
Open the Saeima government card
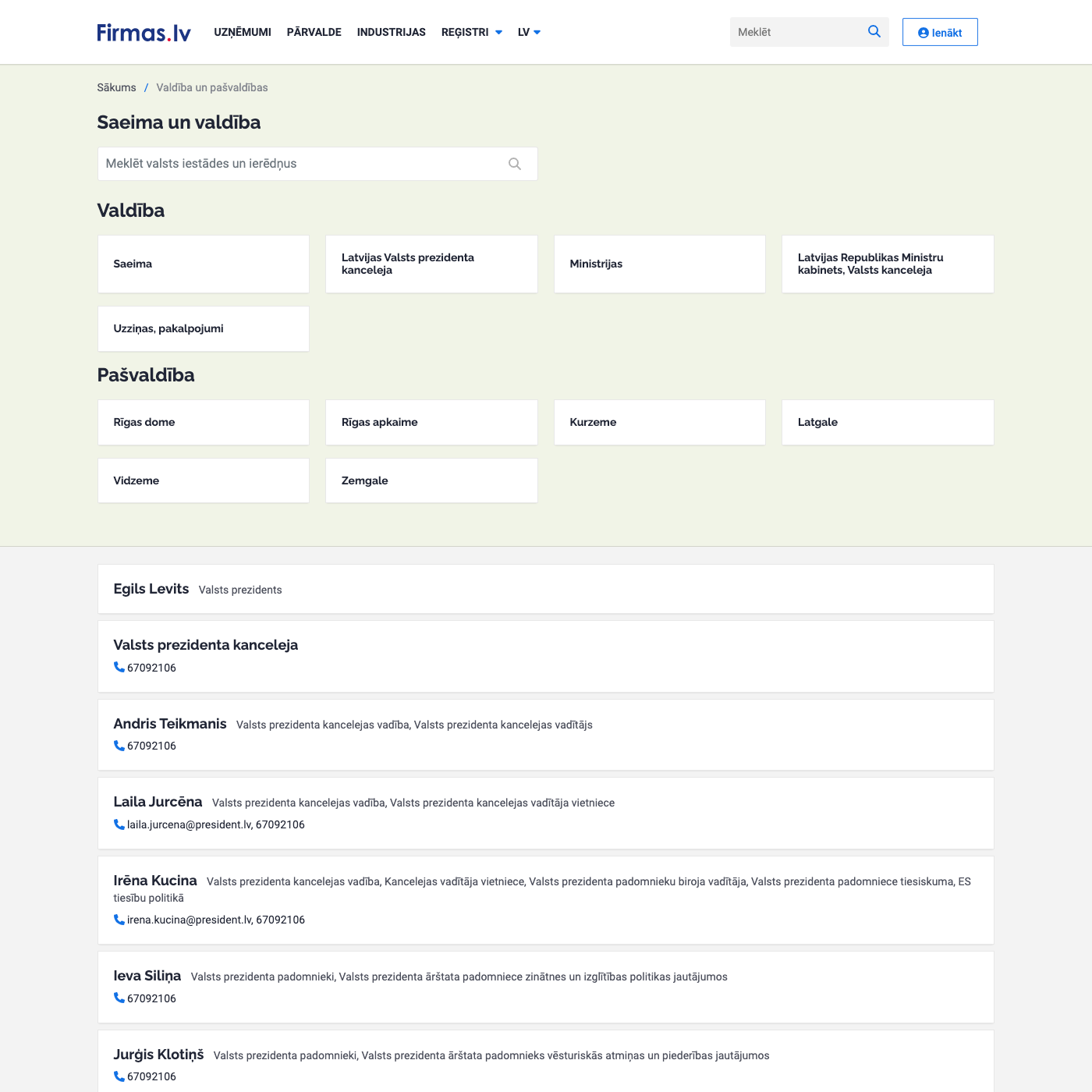point(204,264)
